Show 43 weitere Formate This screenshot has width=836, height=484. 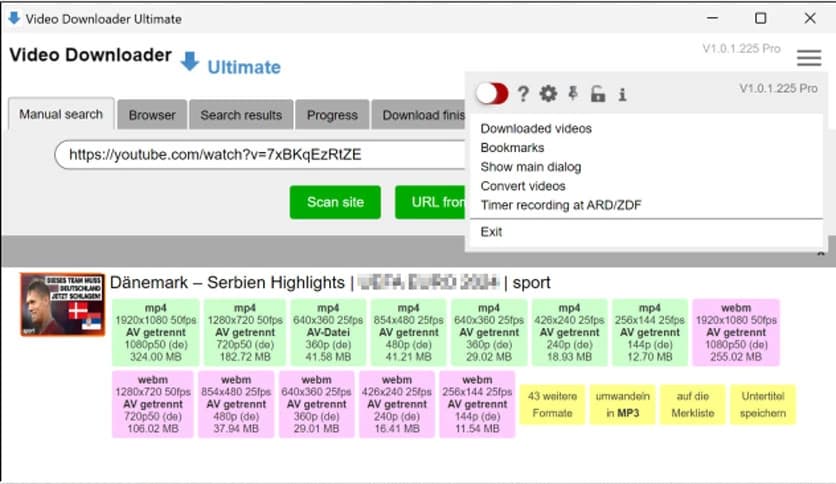coord(552,405)
